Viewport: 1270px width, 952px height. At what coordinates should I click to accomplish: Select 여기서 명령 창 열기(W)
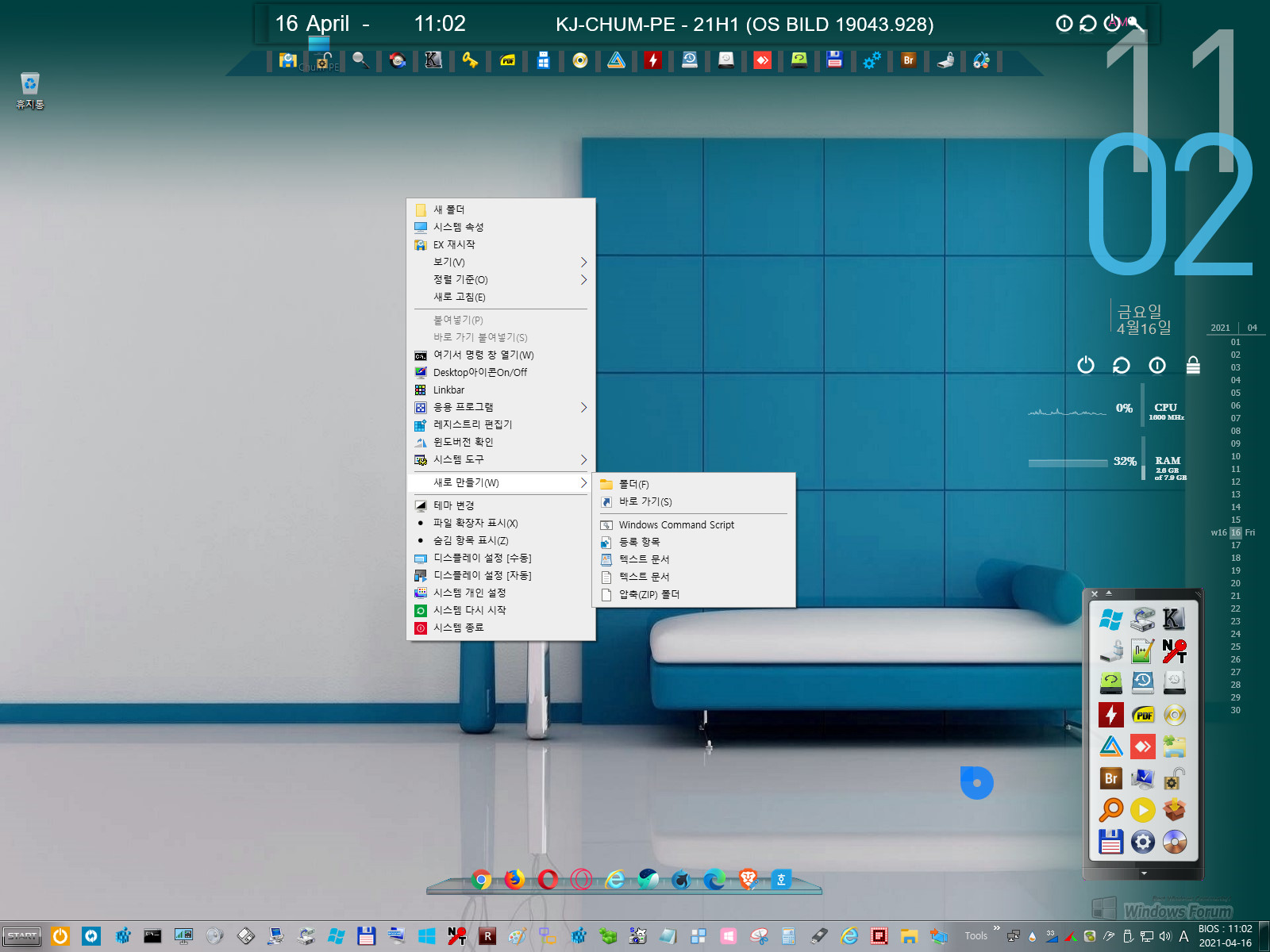click(x=501, y=355)
